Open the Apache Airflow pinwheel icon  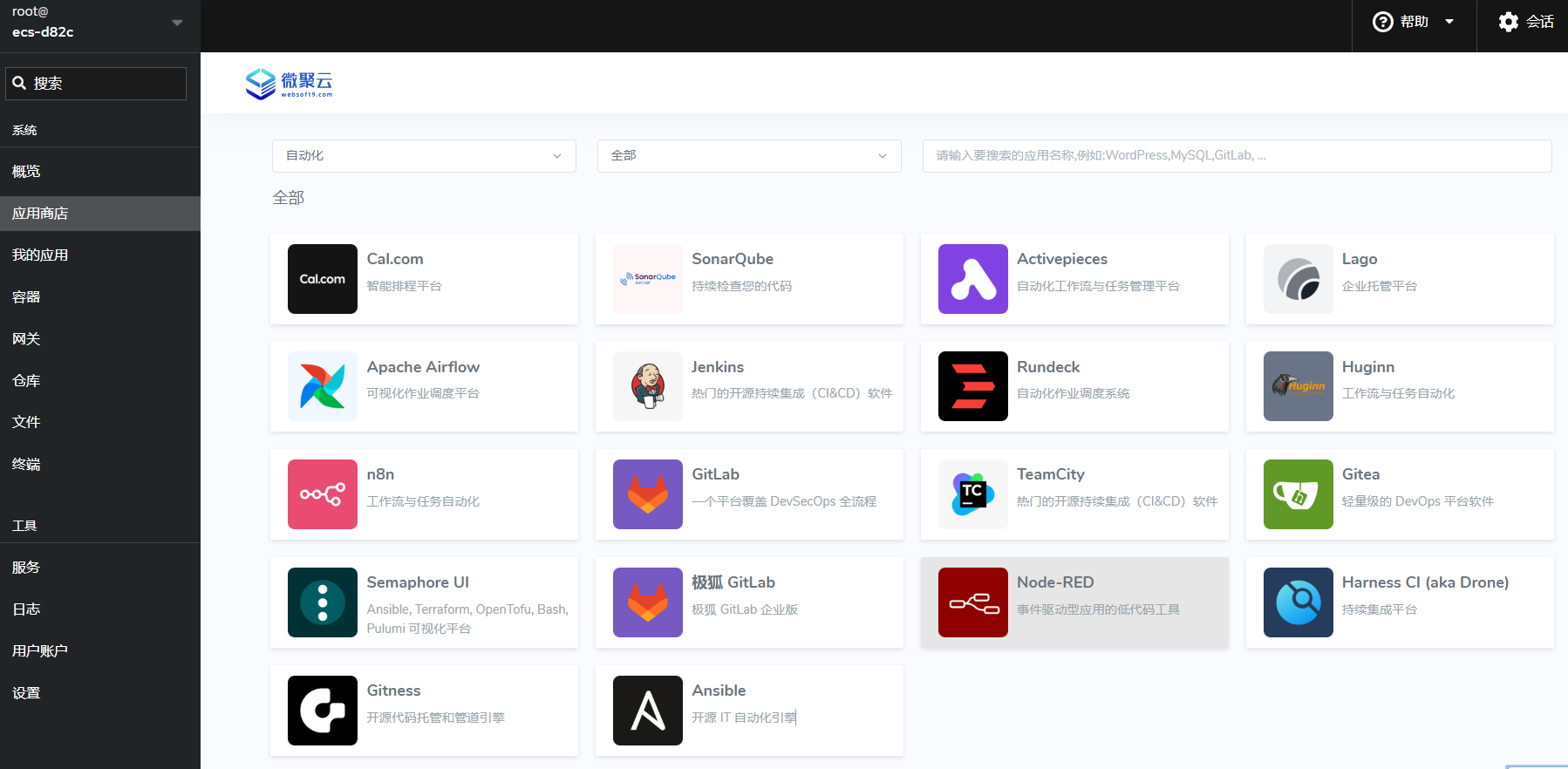click(322, 386)
